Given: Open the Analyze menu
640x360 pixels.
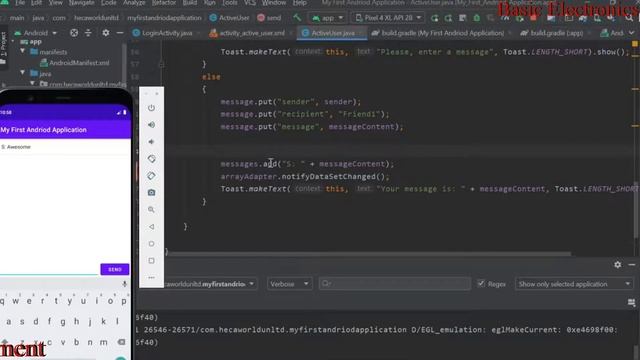Looking at the screenshot, I should point(134,3).
